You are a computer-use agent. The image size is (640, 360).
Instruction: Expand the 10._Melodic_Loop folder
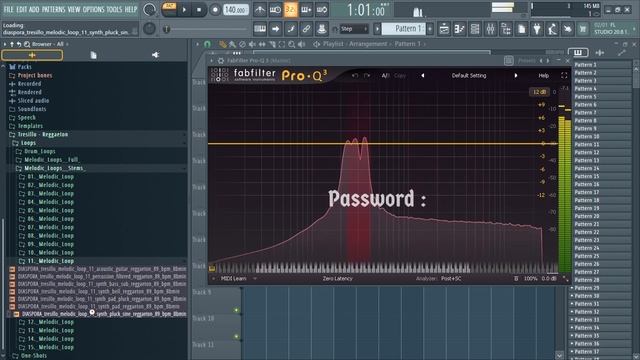pos(51,253)
